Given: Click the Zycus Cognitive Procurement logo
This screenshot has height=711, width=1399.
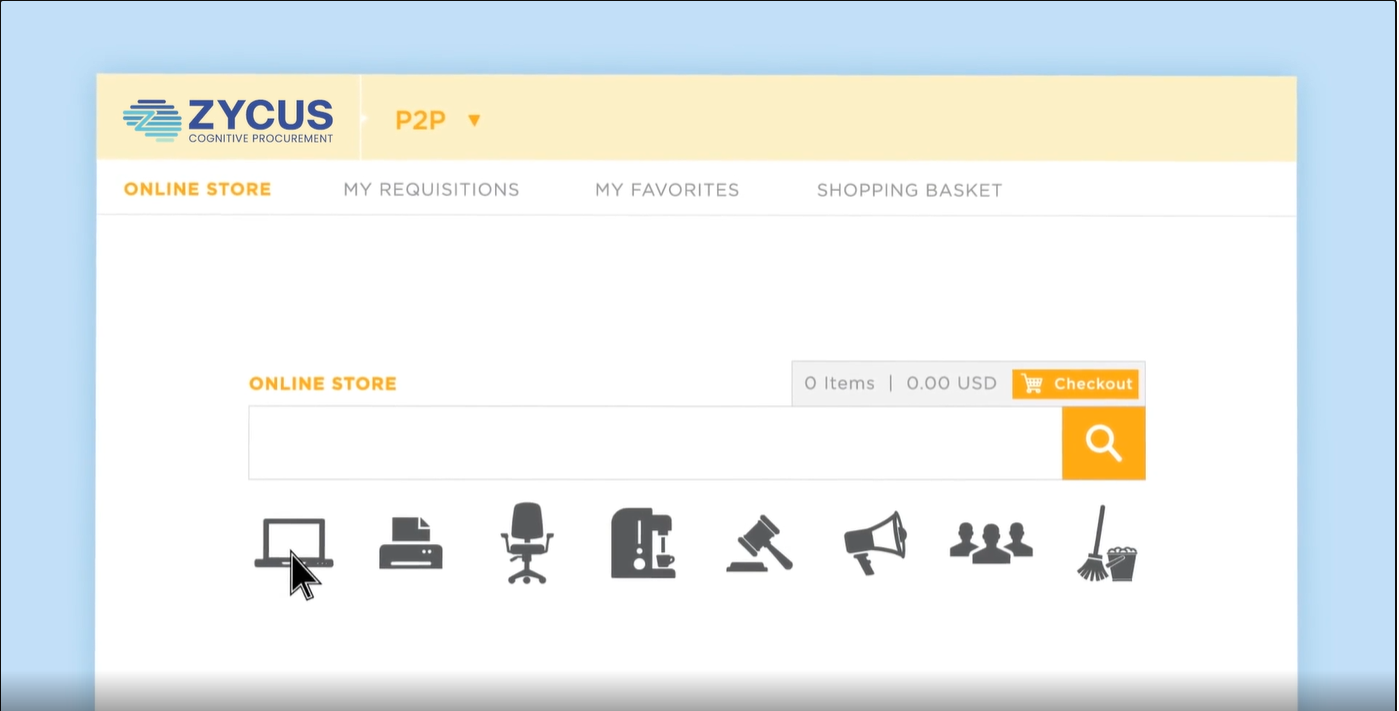Looking at the screenshot, I should (x=228, y=117).
